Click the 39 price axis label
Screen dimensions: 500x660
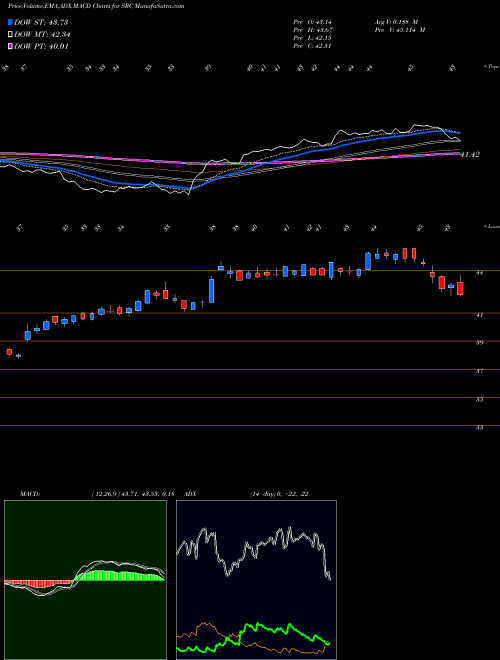coord(479,343)
